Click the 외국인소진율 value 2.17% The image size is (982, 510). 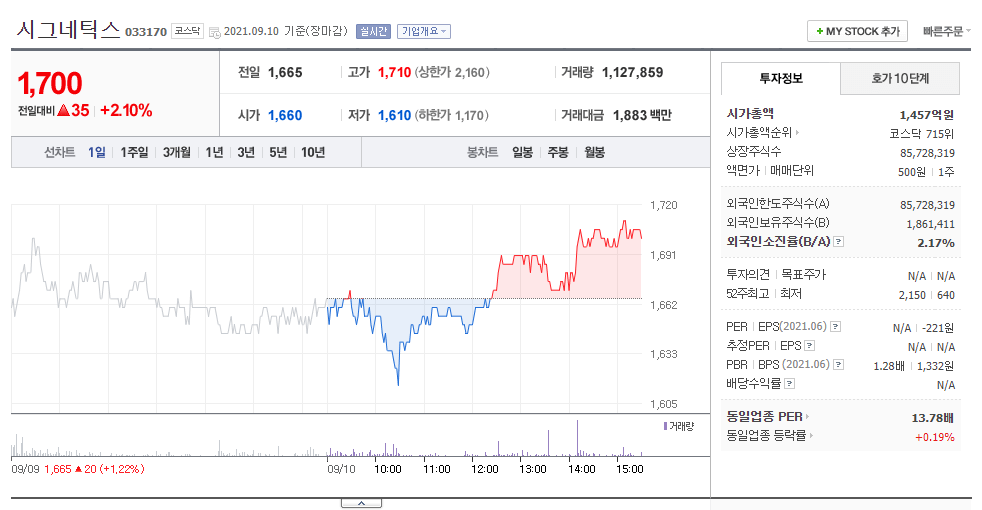click(936, 242)
